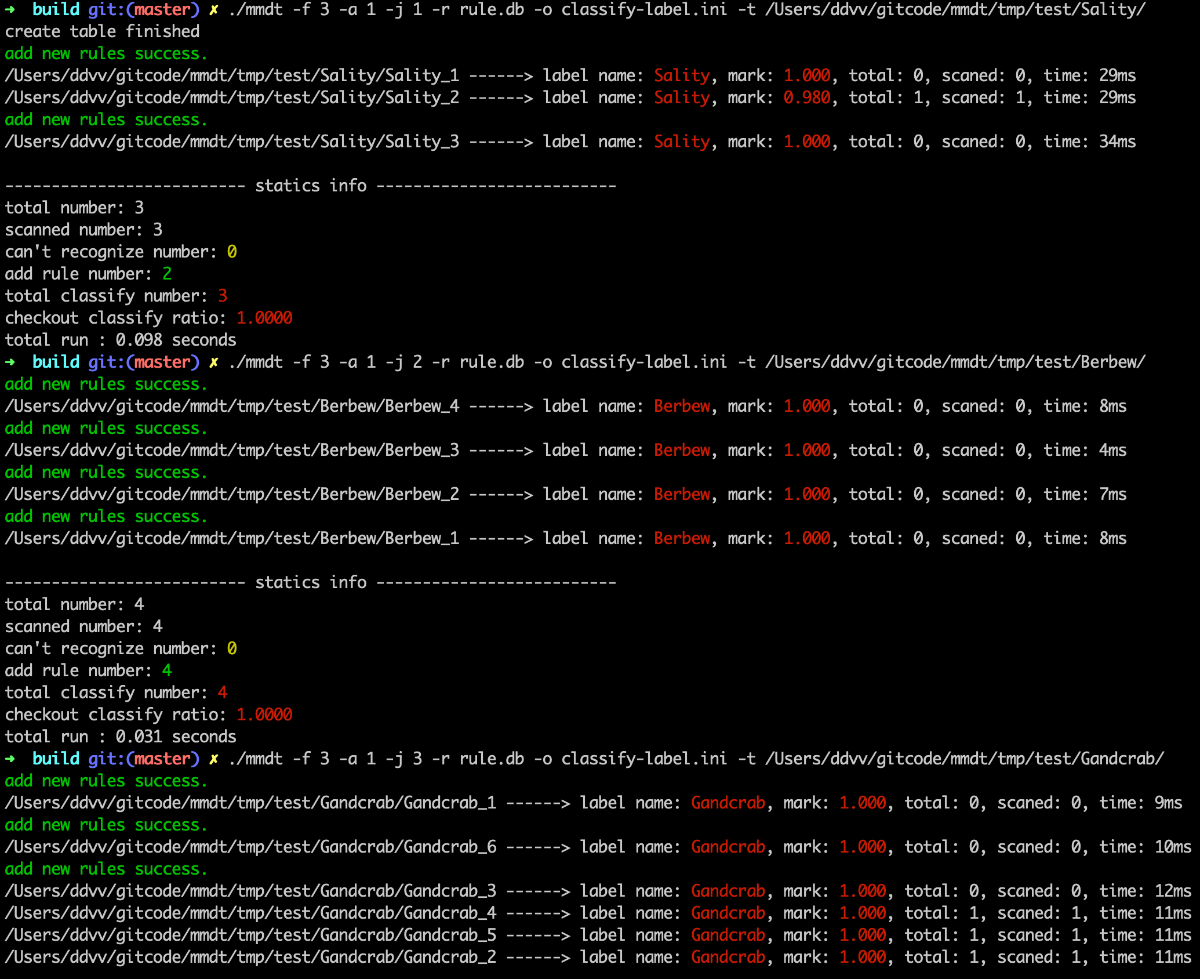Click the red mark value 0.980

coord(807,98)
